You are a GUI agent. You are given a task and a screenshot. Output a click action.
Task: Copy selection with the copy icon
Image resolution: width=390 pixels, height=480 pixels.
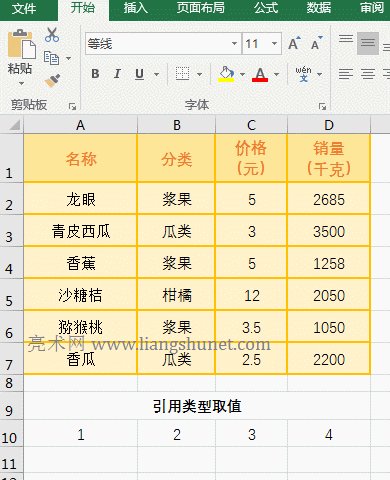(x=51, y=58)
